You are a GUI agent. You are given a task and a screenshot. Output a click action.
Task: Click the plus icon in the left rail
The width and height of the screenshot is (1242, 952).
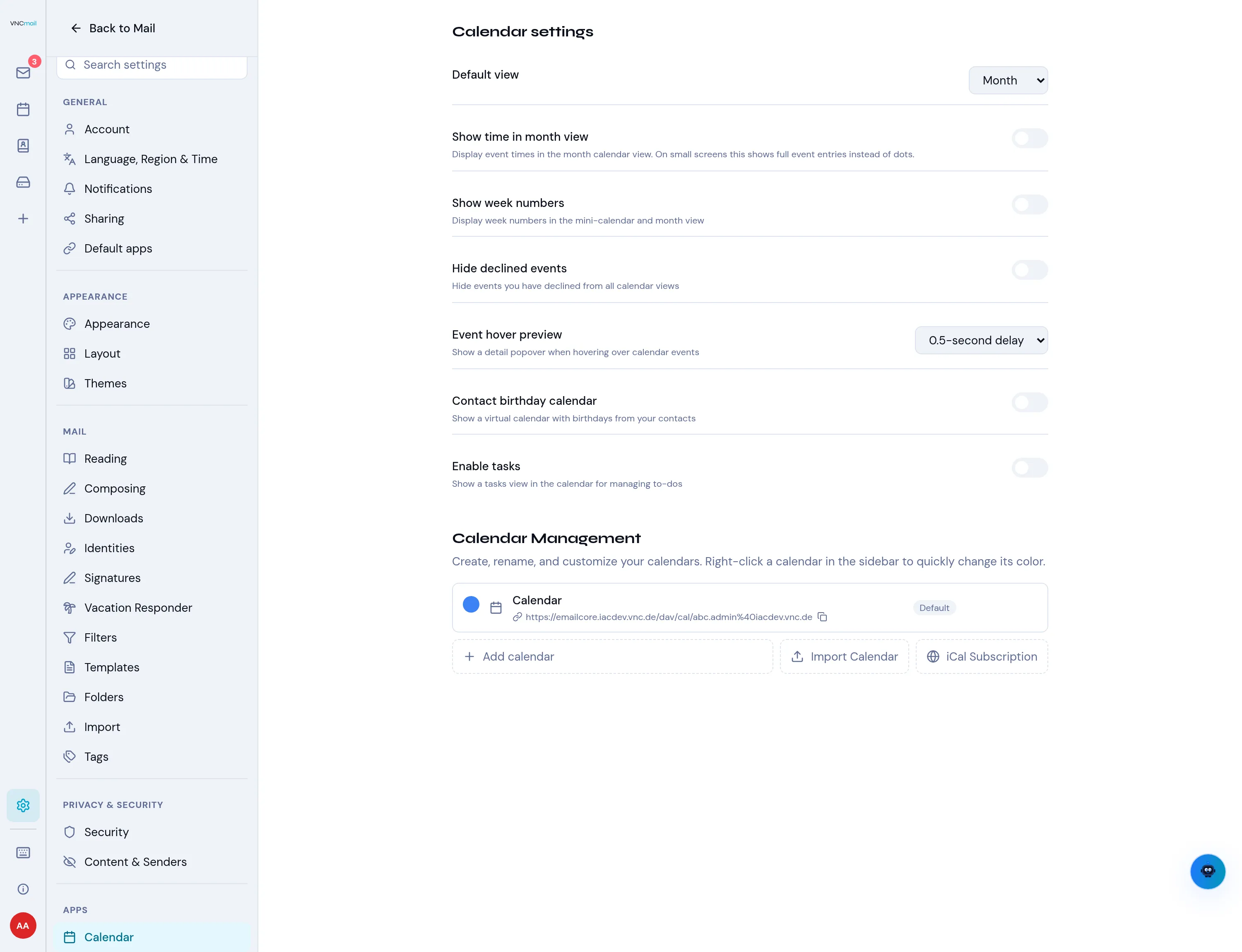coord(23,219)
